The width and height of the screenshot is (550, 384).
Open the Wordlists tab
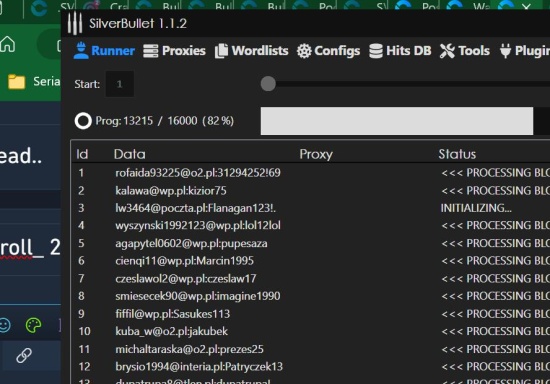251,51
